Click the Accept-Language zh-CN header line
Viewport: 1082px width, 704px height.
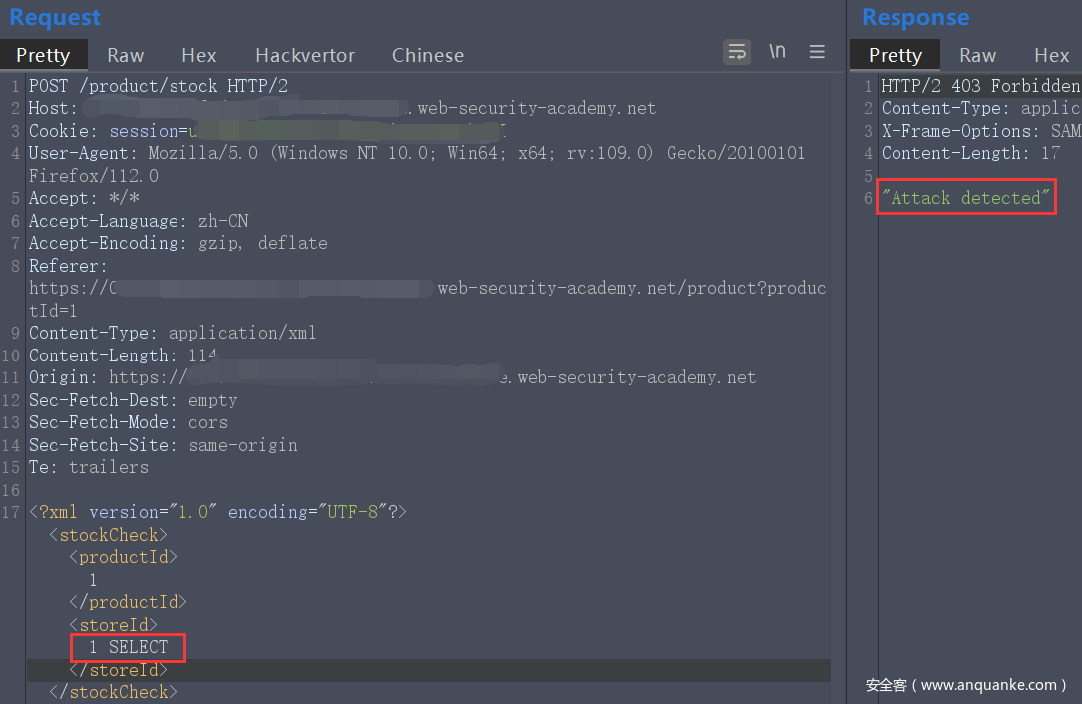pos(138,221)
